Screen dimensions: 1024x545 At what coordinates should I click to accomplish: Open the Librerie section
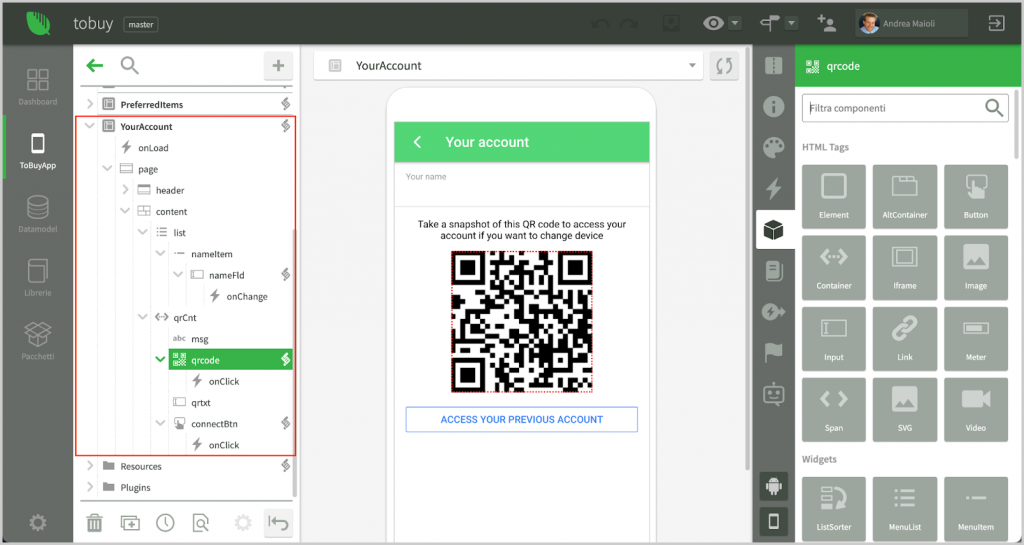coord(38,278)
